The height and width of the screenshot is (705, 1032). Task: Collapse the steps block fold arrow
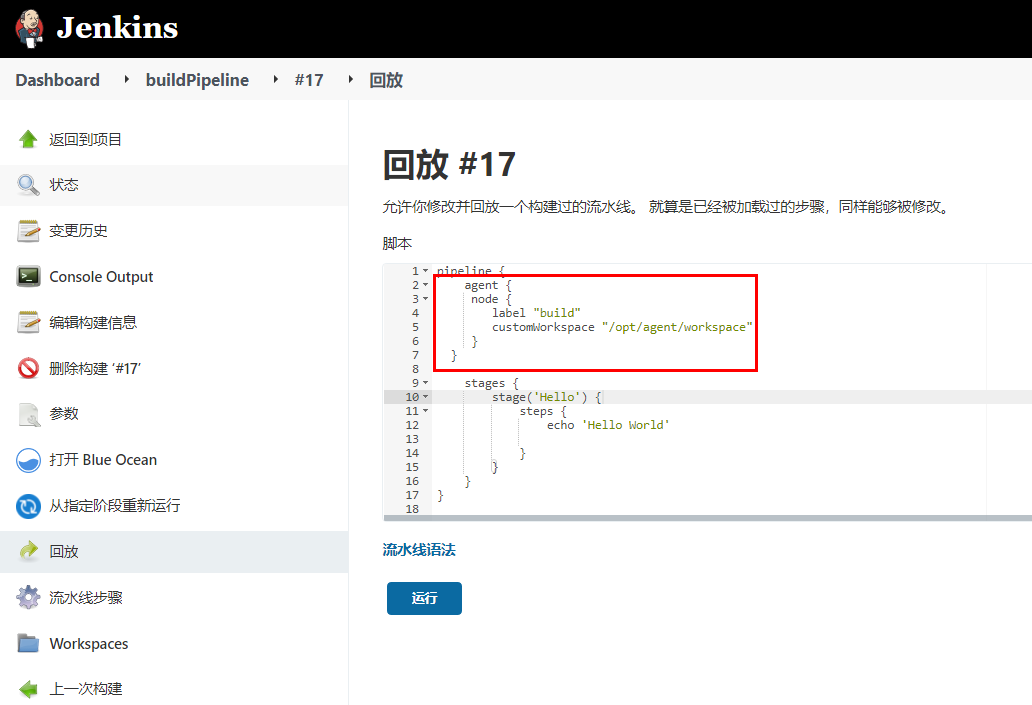[427, 410]
